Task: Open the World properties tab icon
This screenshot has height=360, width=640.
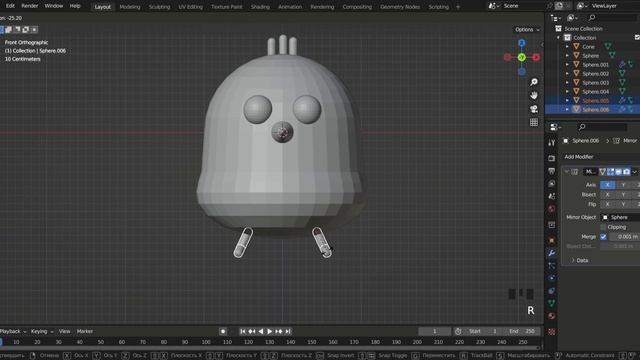Action: [551, 209]
